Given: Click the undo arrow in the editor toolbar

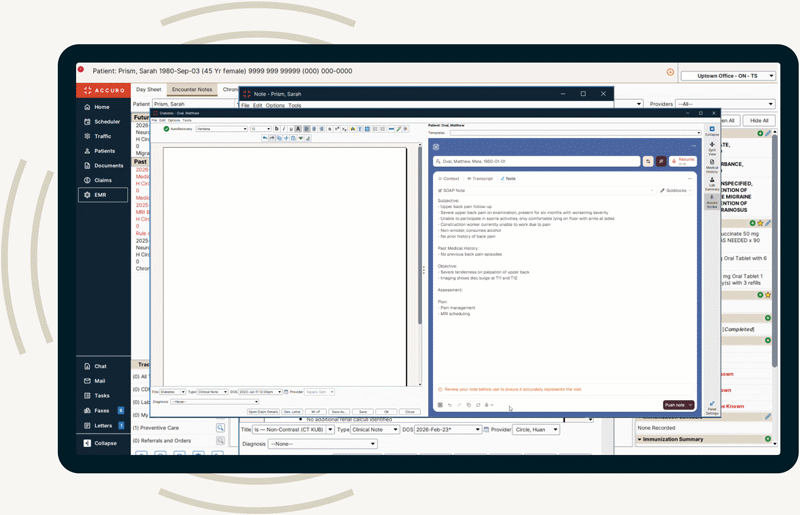Looking at the screenshot, I should [x=264, y=138].
